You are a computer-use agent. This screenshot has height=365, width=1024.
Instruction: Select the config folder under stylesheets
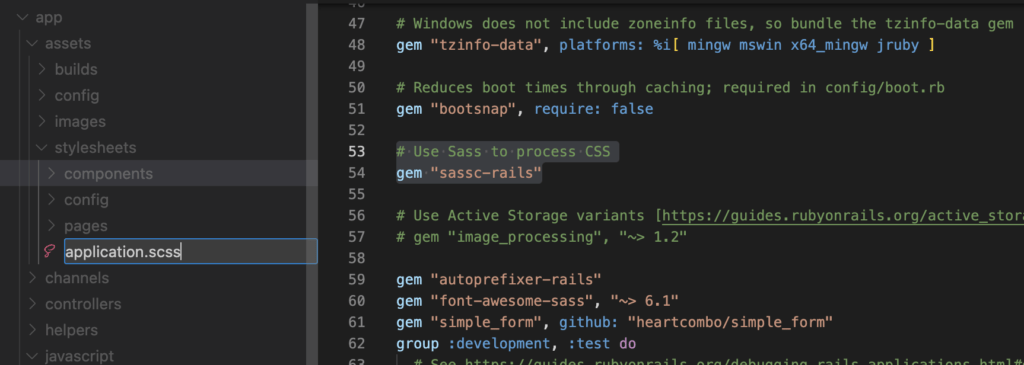tap(86, 200)
